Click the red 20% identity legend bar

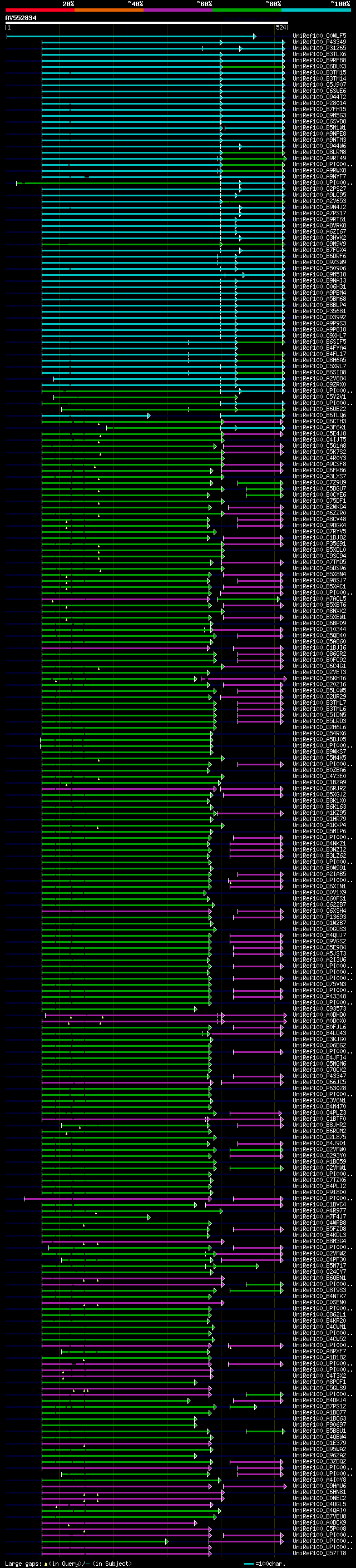39,11
